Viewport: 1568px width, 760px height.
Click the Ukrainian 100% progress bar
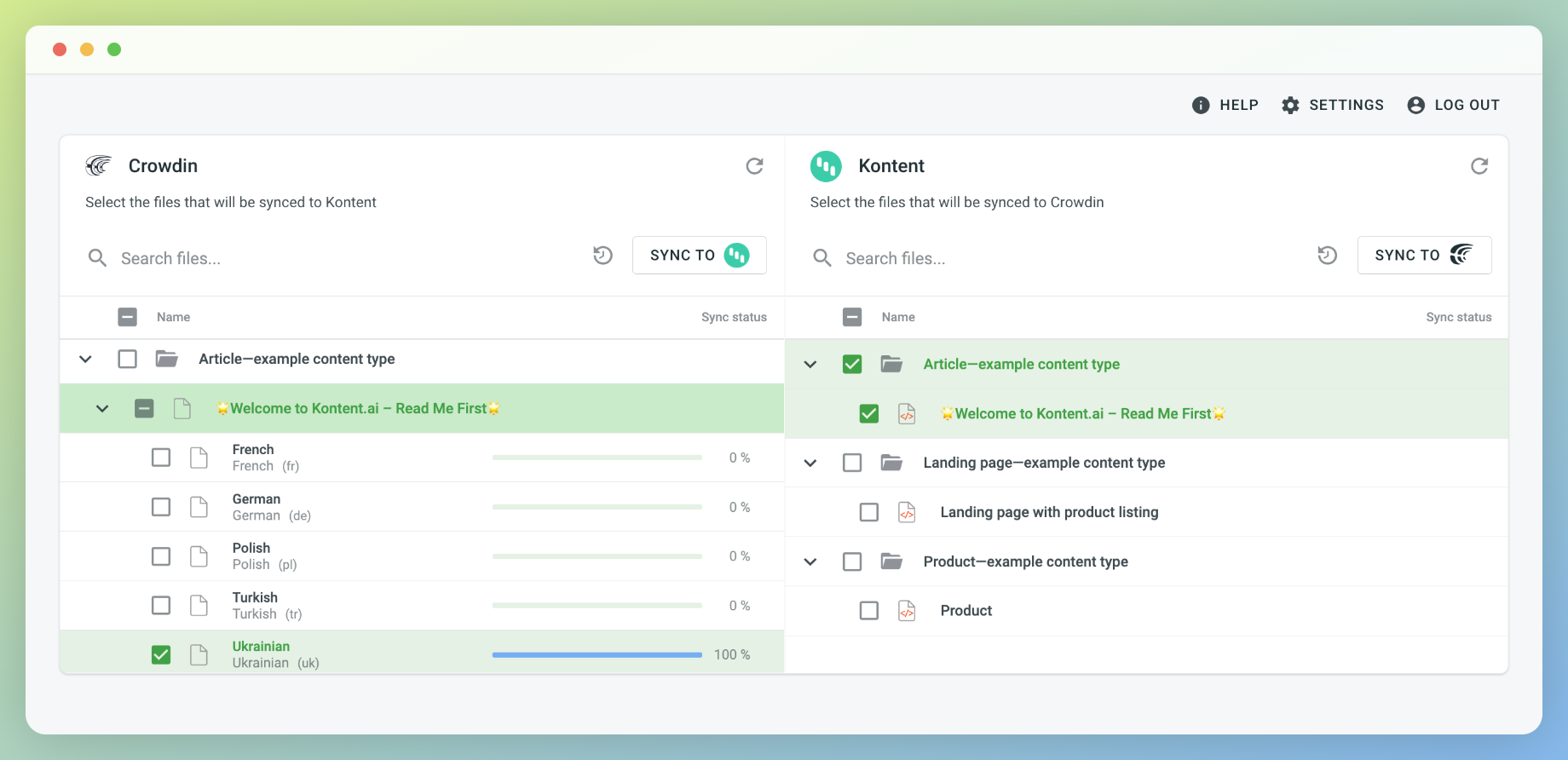[x=597, y=654]
